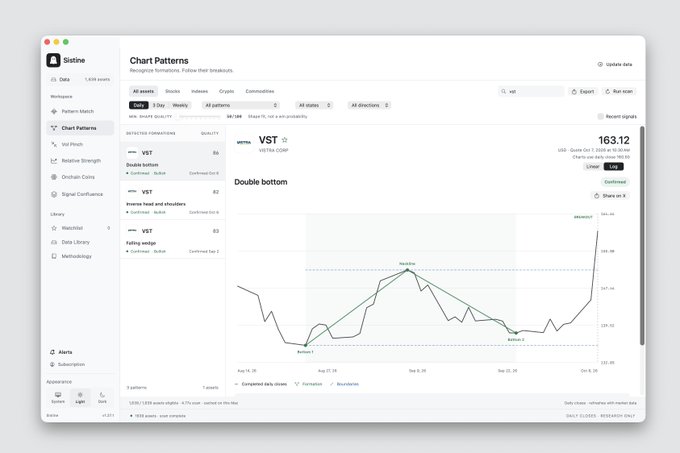Open the All directions dropdown

369,105
